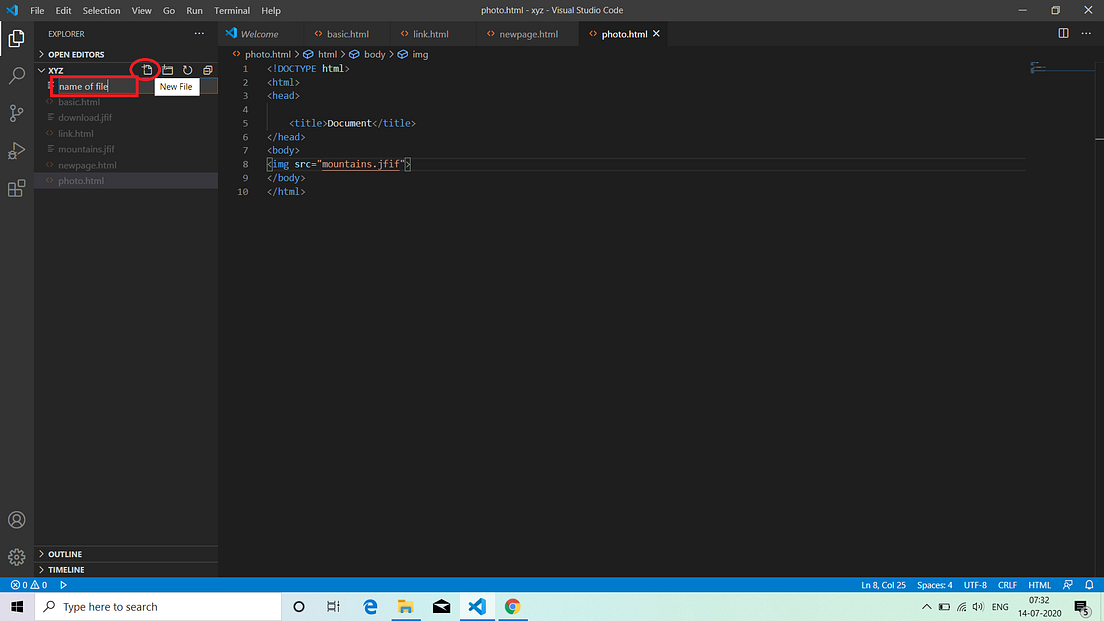The height and width of the screenshot is (621, 1104).
Task: Click the run status bar play icon
Action: pyautogui.click(x=63, y=585)
